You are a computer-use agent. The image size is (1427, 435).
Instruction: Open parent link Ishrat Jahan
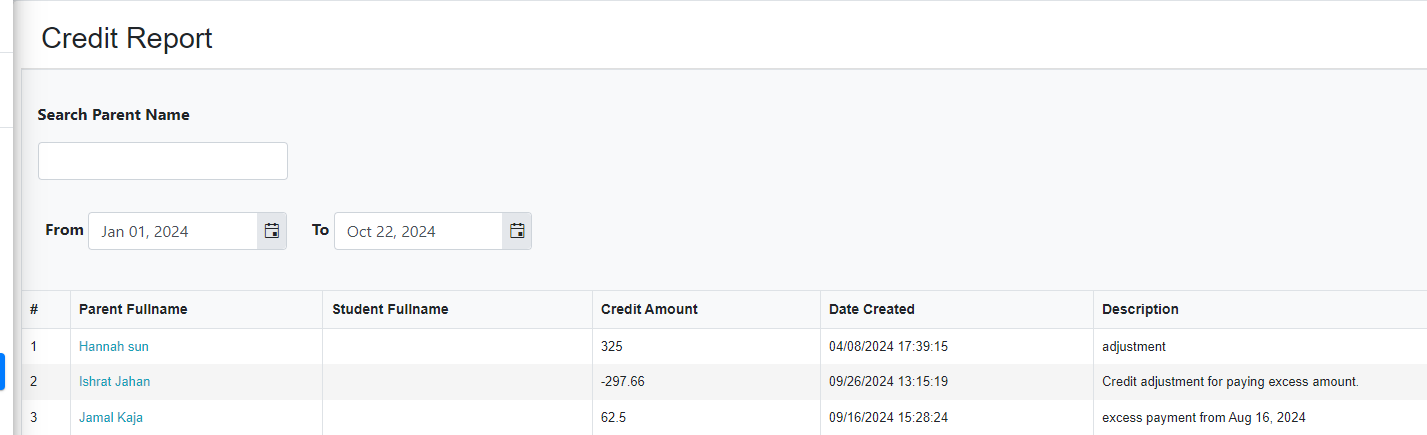tap(115, 381)
